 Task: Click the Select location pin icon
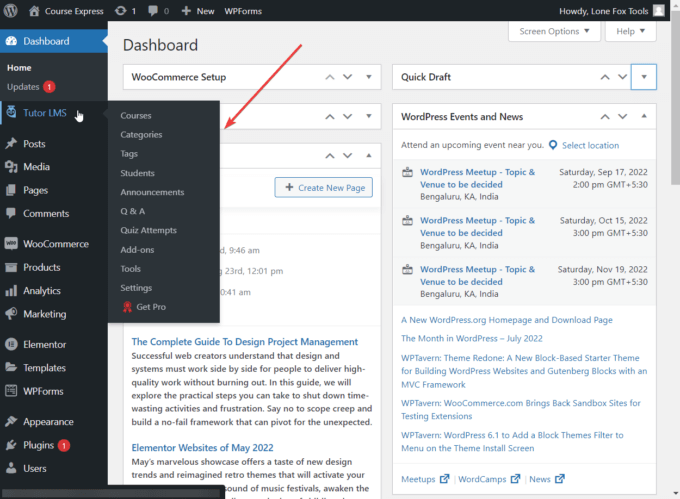coord(553,145)
